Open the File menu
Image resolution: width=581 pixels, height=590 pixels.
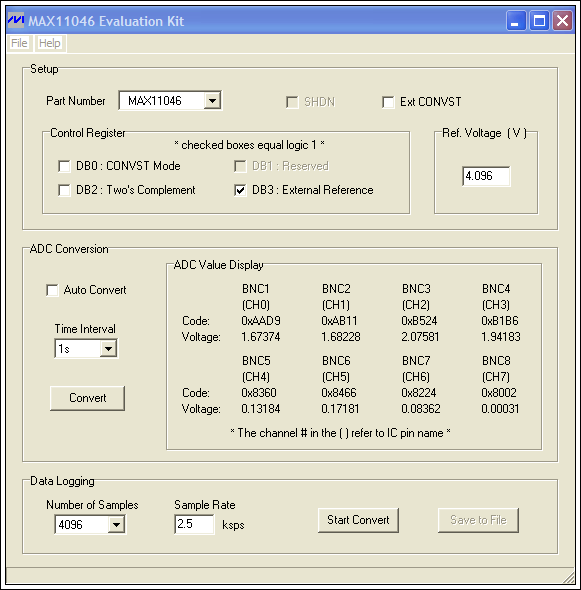(19, 43)
